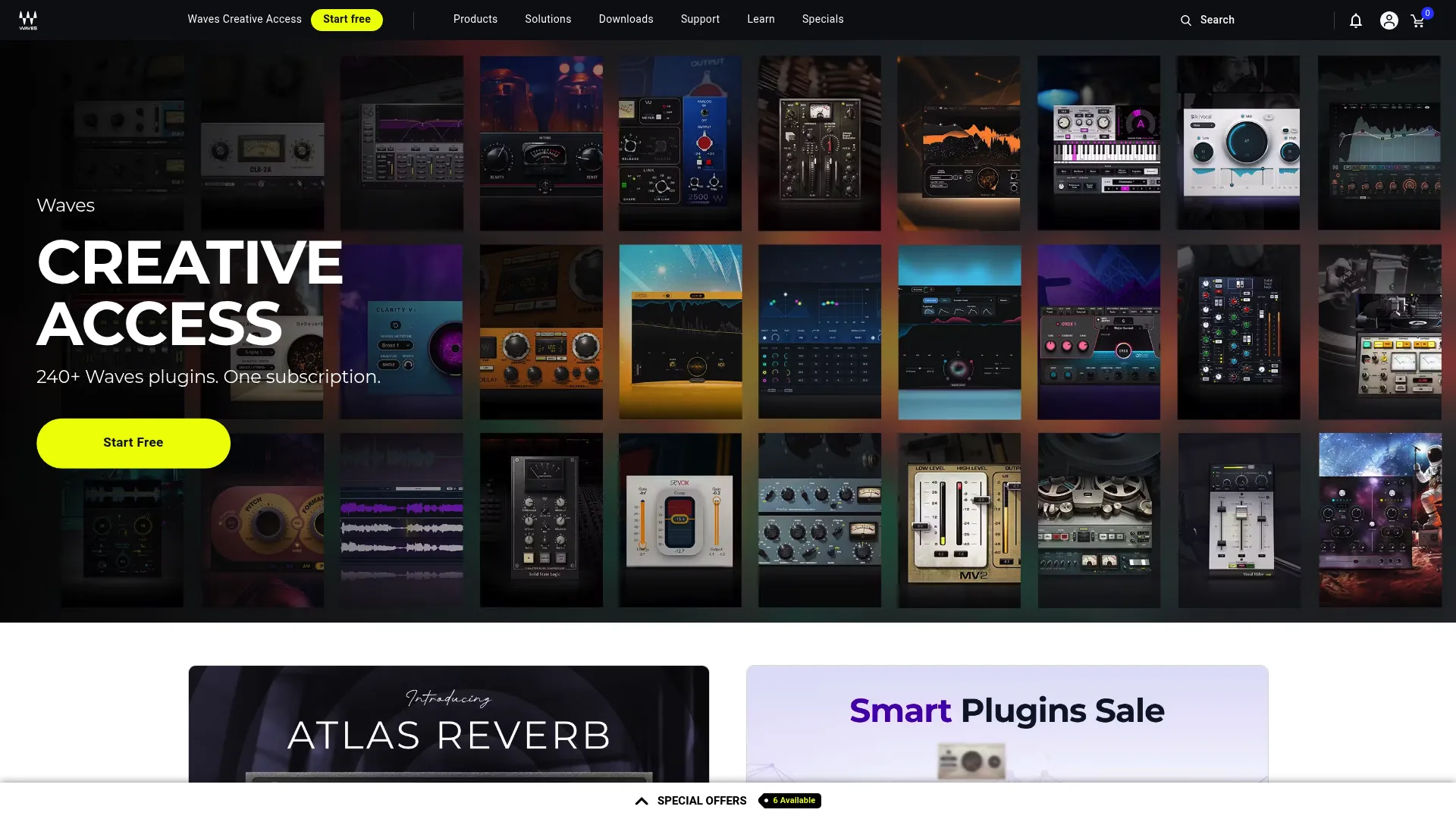This screenshot has width=1456, height=819.
Task: Select the Sibilance Vocal plugin tile
Action: [1238, 143]
